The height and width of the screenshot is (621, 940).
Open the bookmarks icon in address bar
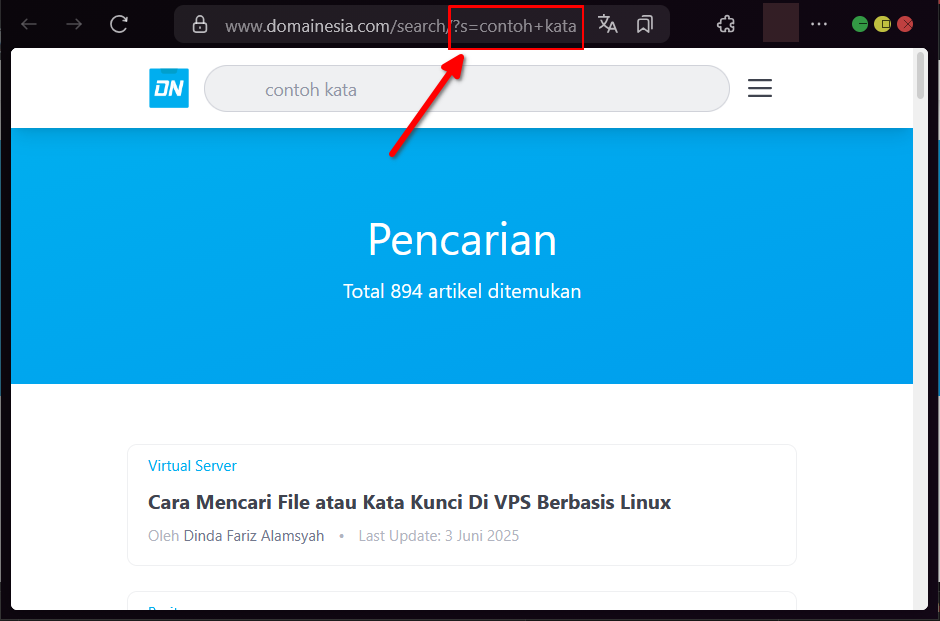pos(645,24)
